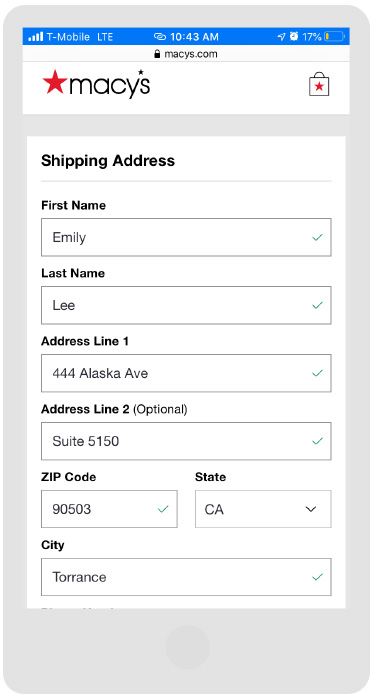
Task: Click the ZIP Code field showing 90503
Action: [109, 509]
